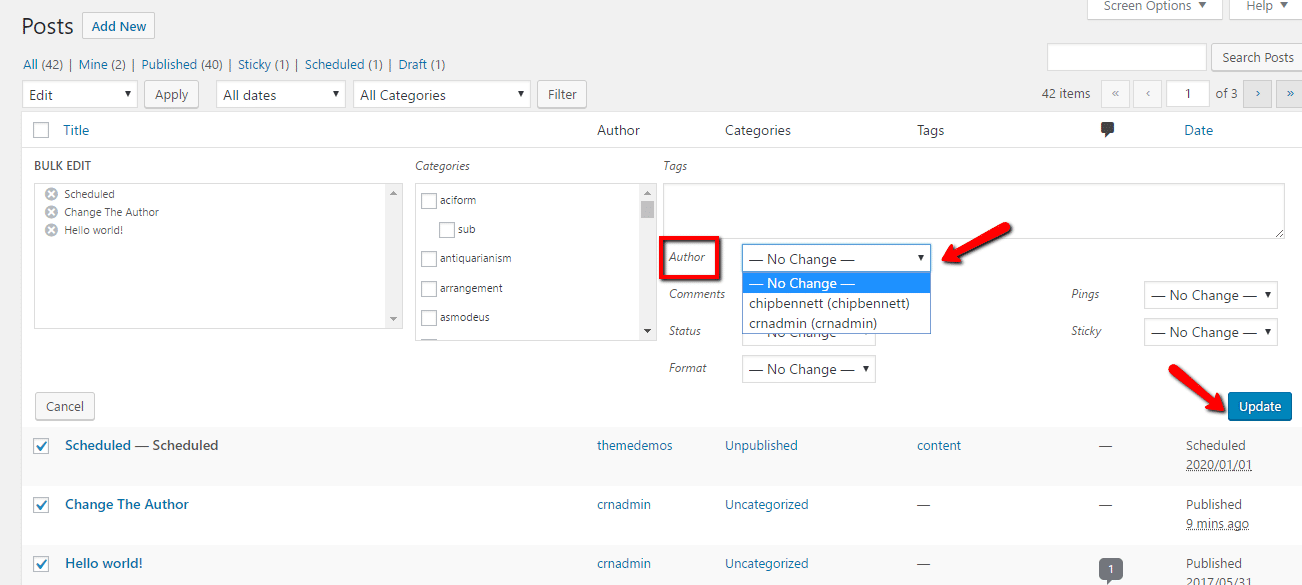Screen dimensions: 1302x585
Task: Open the Help menu
Action: click(x=1264, y=6)
